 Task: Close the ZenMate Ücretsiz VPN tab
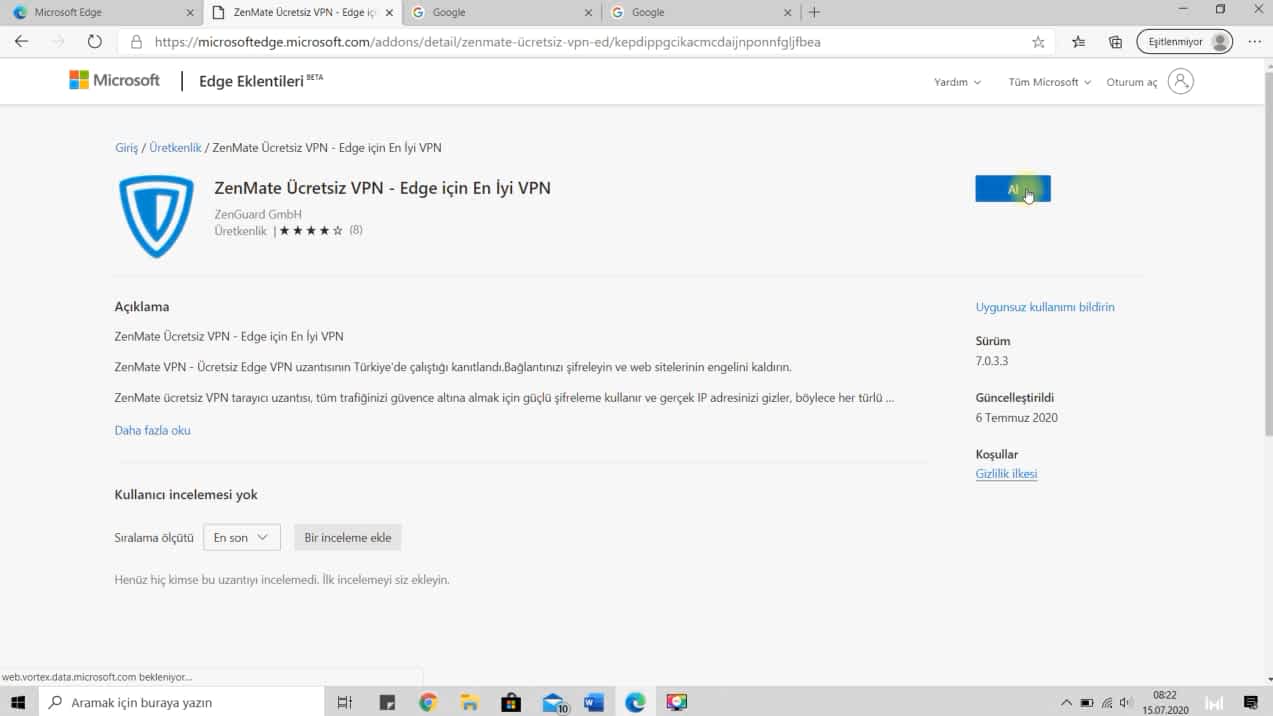[389, 13]
